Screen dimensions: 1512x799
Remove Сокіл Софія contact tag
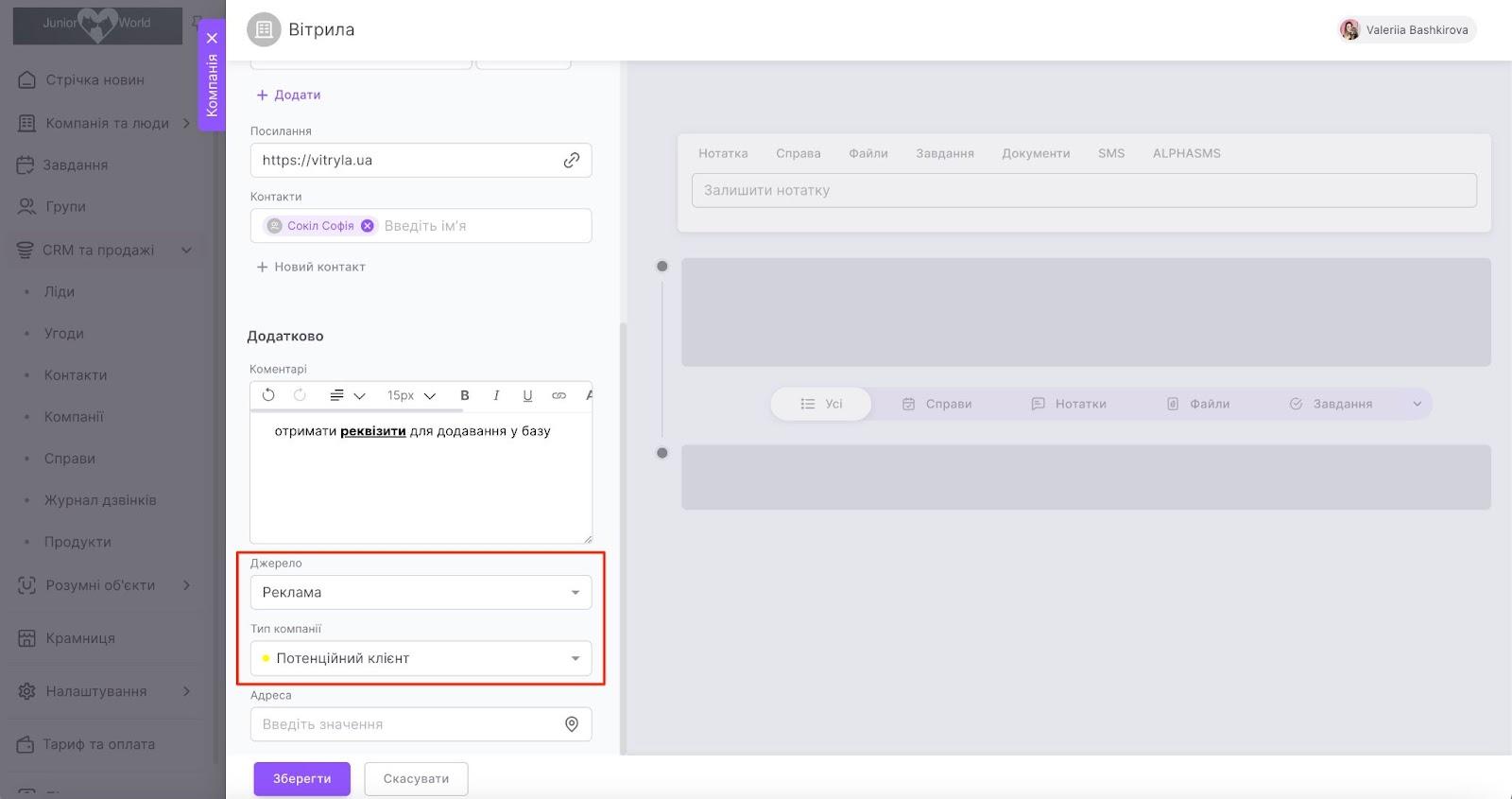click(x=368, y=226)
